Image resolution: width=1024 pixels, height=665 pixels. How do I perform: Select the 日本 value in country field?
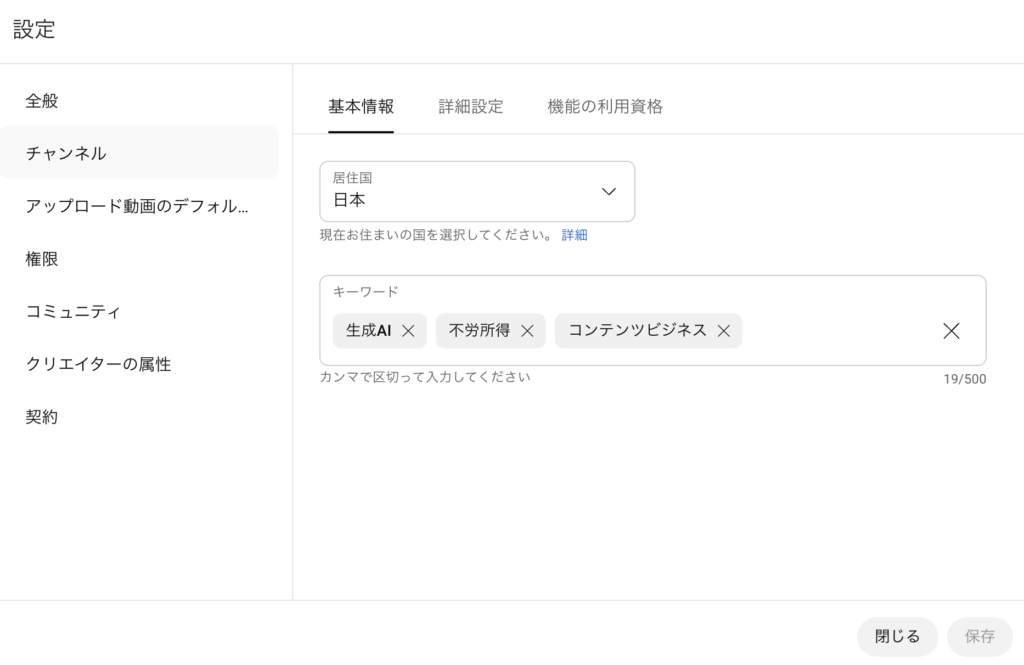(x=350, y=200)
